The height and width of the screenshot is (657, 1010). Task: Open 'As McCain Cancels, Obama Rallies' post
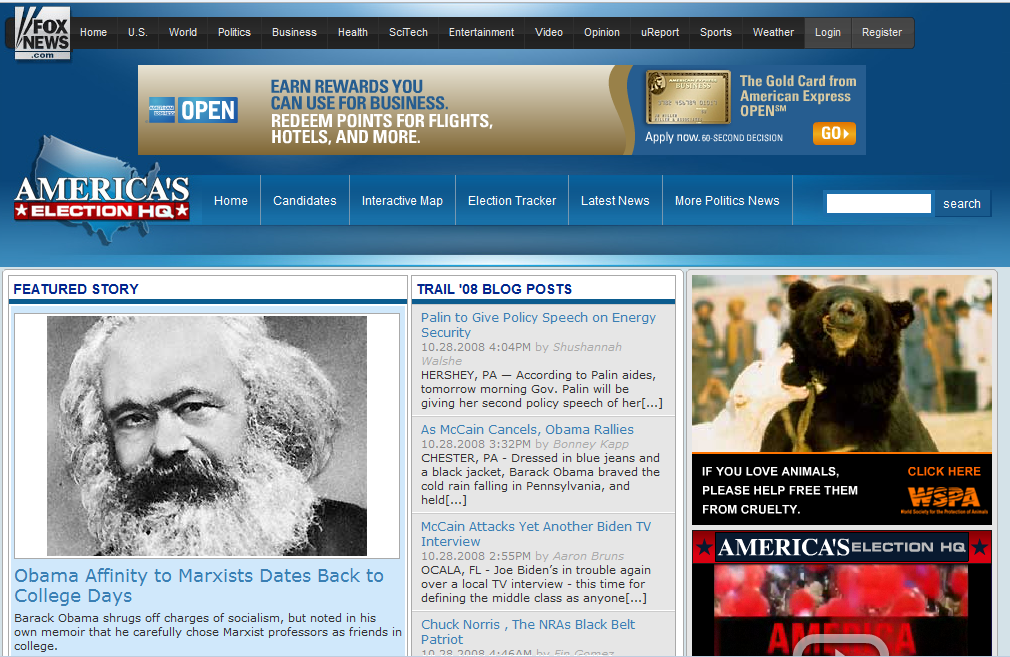pyautogui.click(x=527, y=429)
